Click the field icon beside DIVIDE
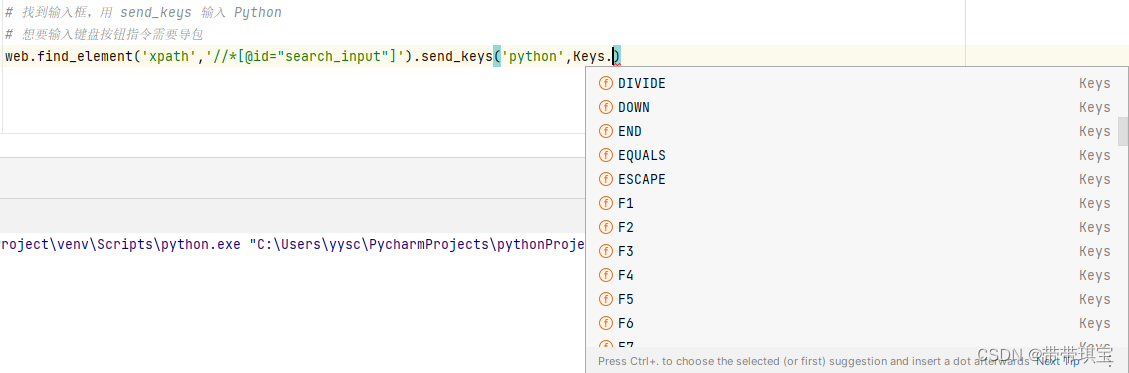 606,84
